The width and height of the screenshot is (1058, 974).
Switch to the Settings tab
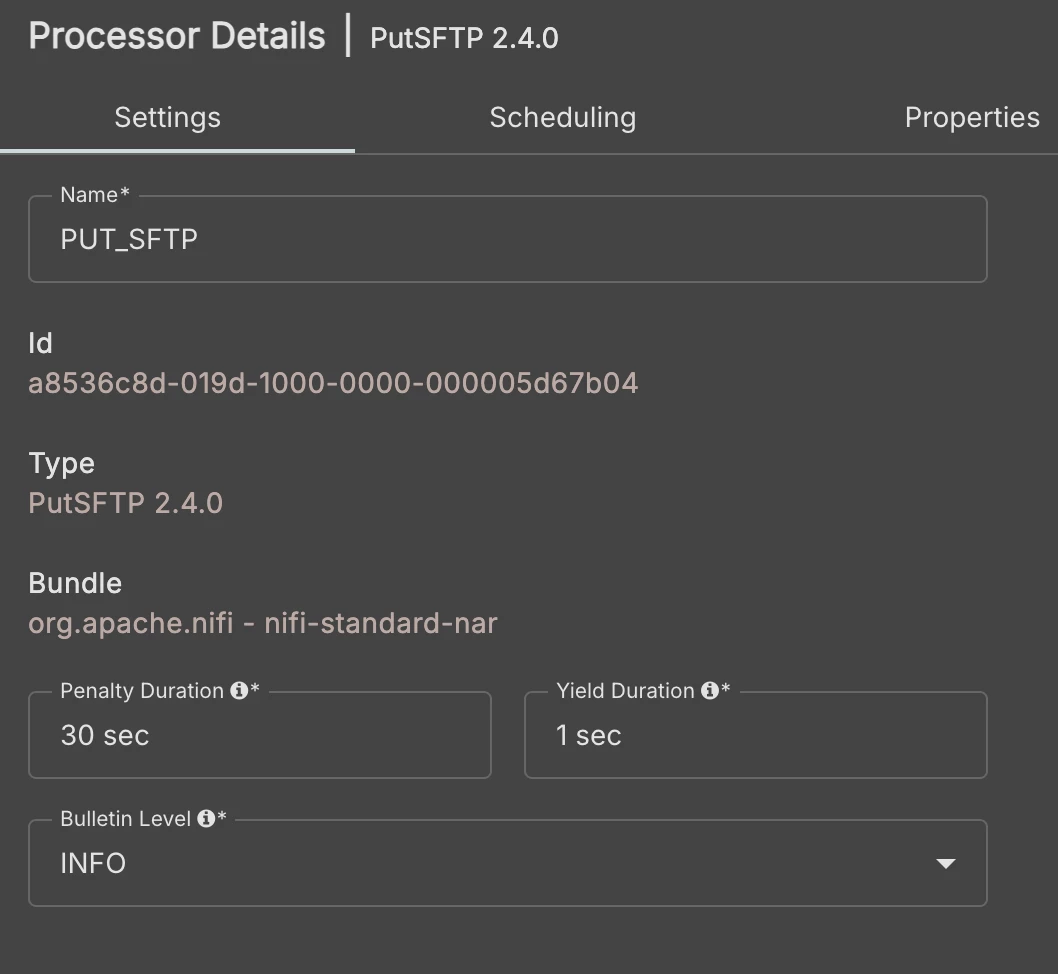point(167,117)
